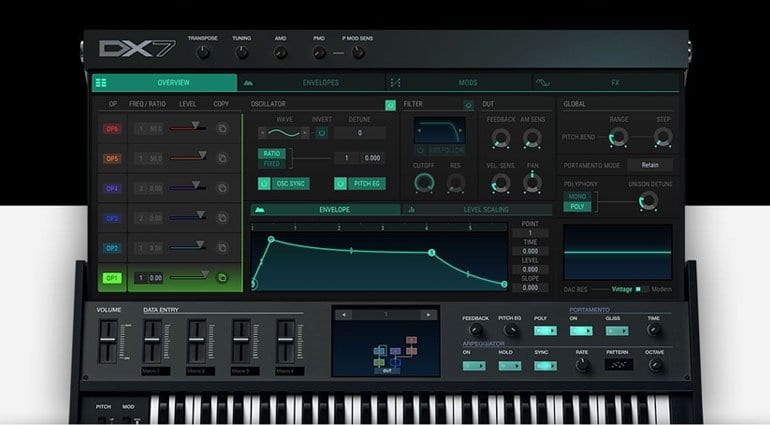Click the Out Feedback knob
The image size is (770, 425).
click(x=500, y=139)
